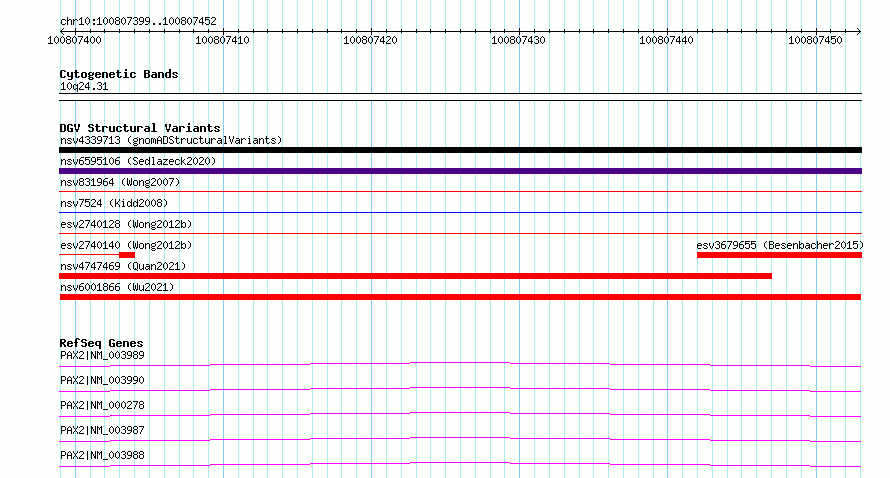Screen dimensions: 890x478
Task: Click the red nsv4747469 variant bar
Action: point(415,276)
